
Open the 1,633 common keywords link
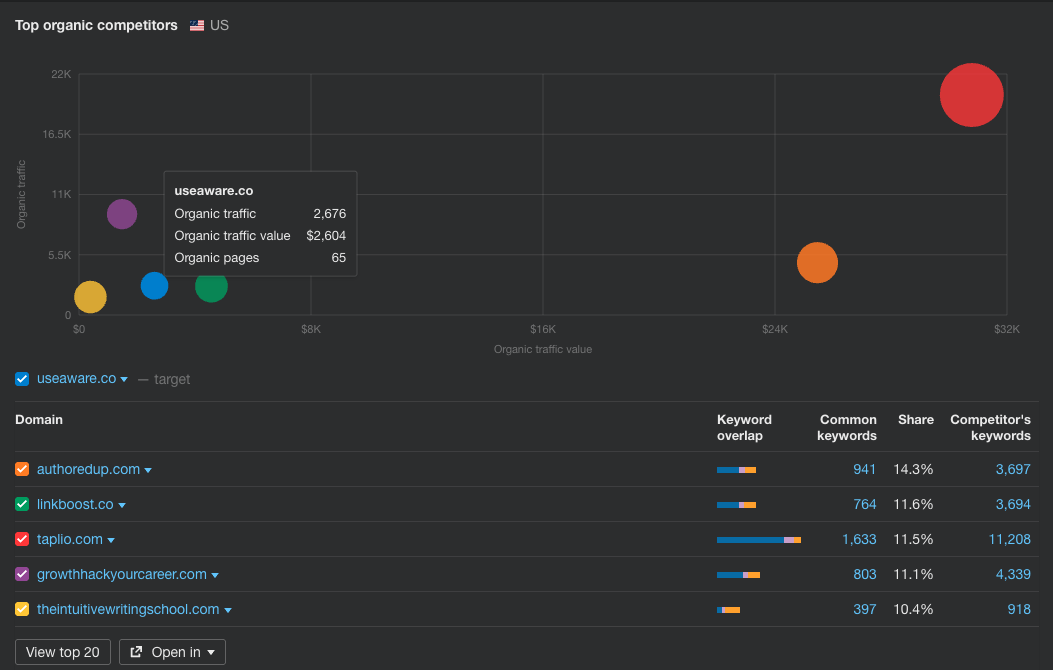pos(859,539)
